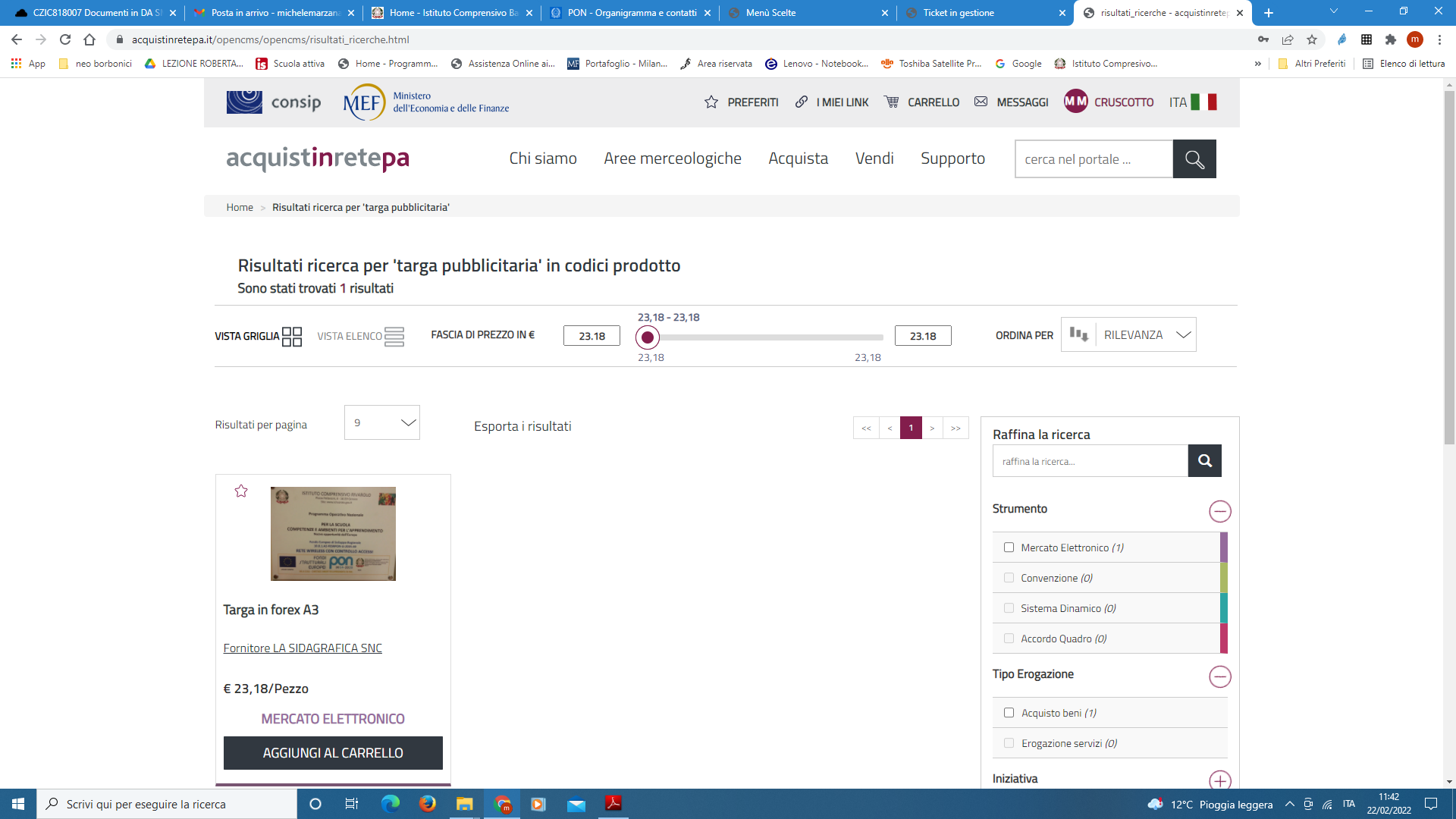Open the Aree merceologiche menu
Viewport: 1456px width, 819px height.
click(672, 158)
